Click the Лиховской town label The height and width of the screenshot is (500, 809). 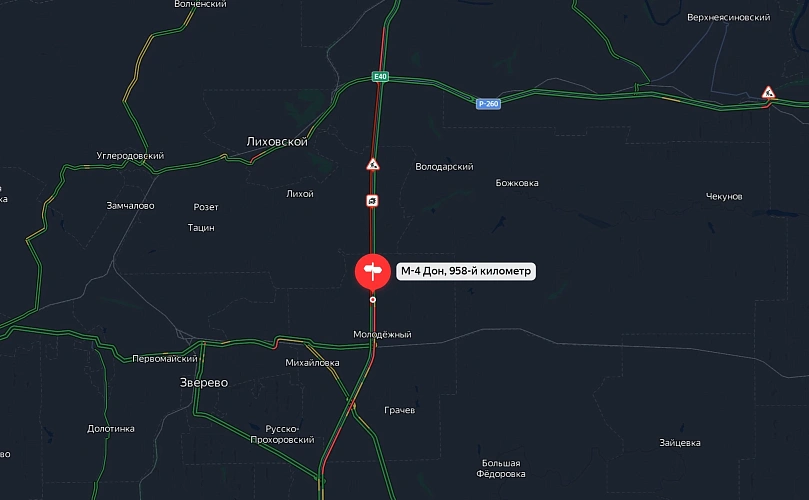(x=277, y=141)
